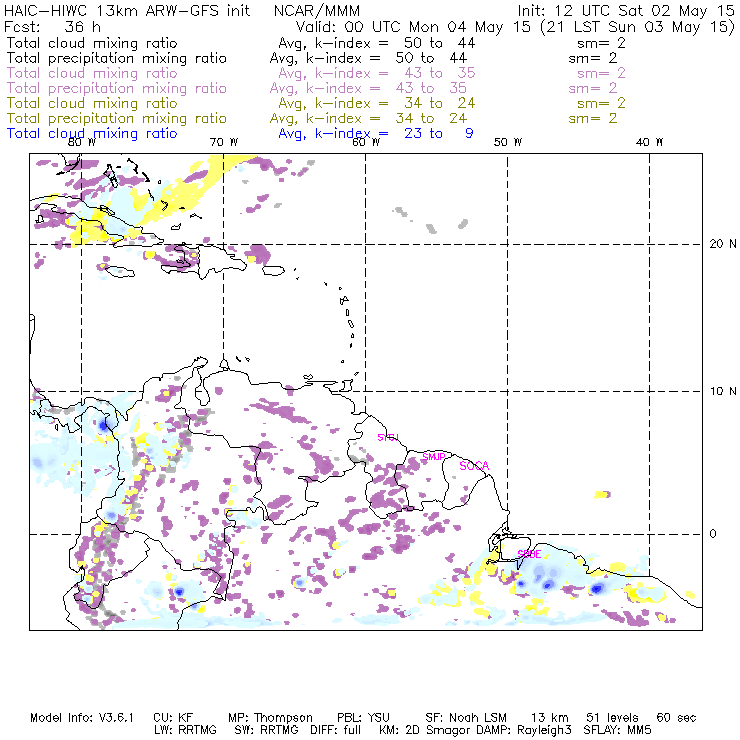Click the "PBL: YSU" model setting text
Screen dimensions: 740x740
point(363,718)
